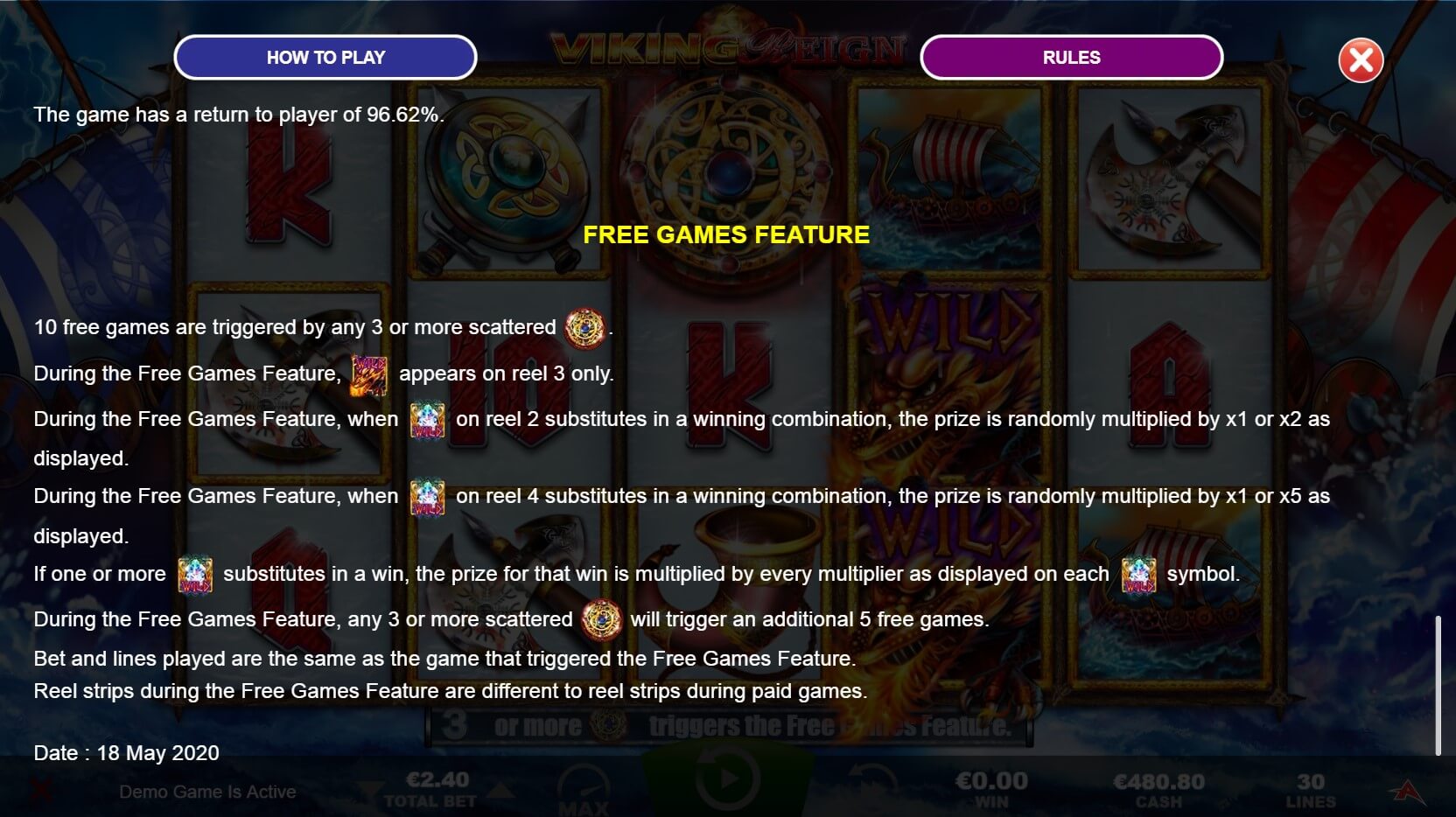Click the reel 2 viking wild icon
Screen dimensions: 1456x817
tap(427, 420)
